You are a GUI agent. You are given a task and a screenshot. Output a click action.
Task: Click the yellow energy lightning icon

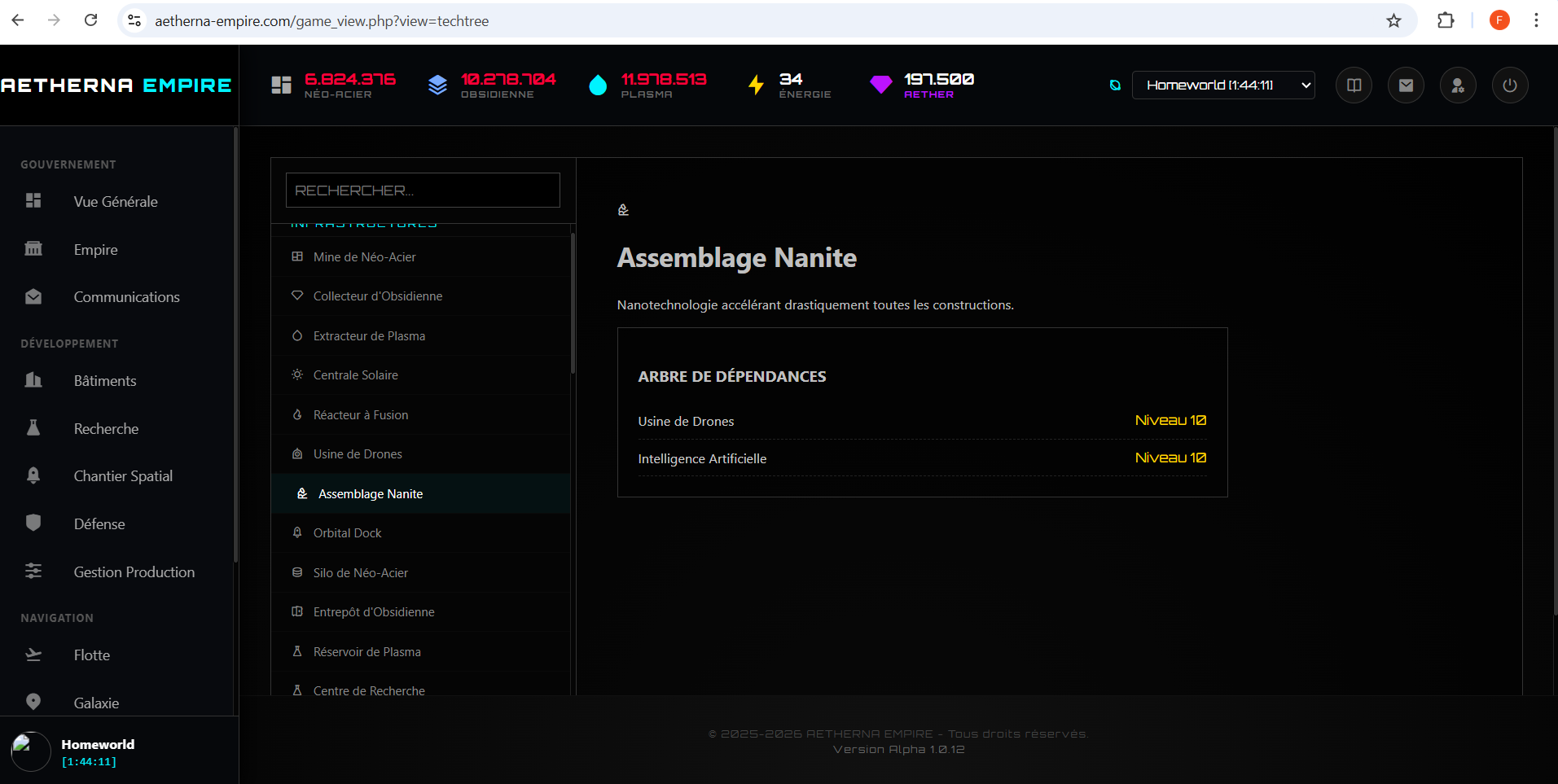[756, 85]
